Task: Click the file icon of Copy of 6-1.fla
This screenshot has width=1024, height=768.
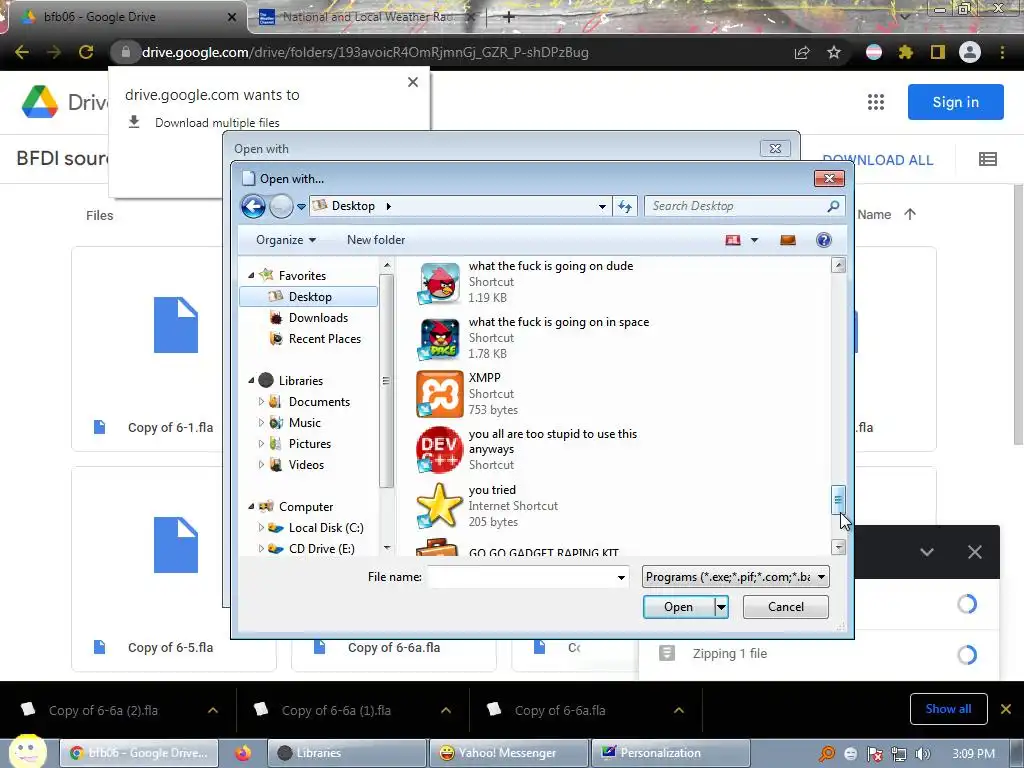Action: click(x=176, y=325)
